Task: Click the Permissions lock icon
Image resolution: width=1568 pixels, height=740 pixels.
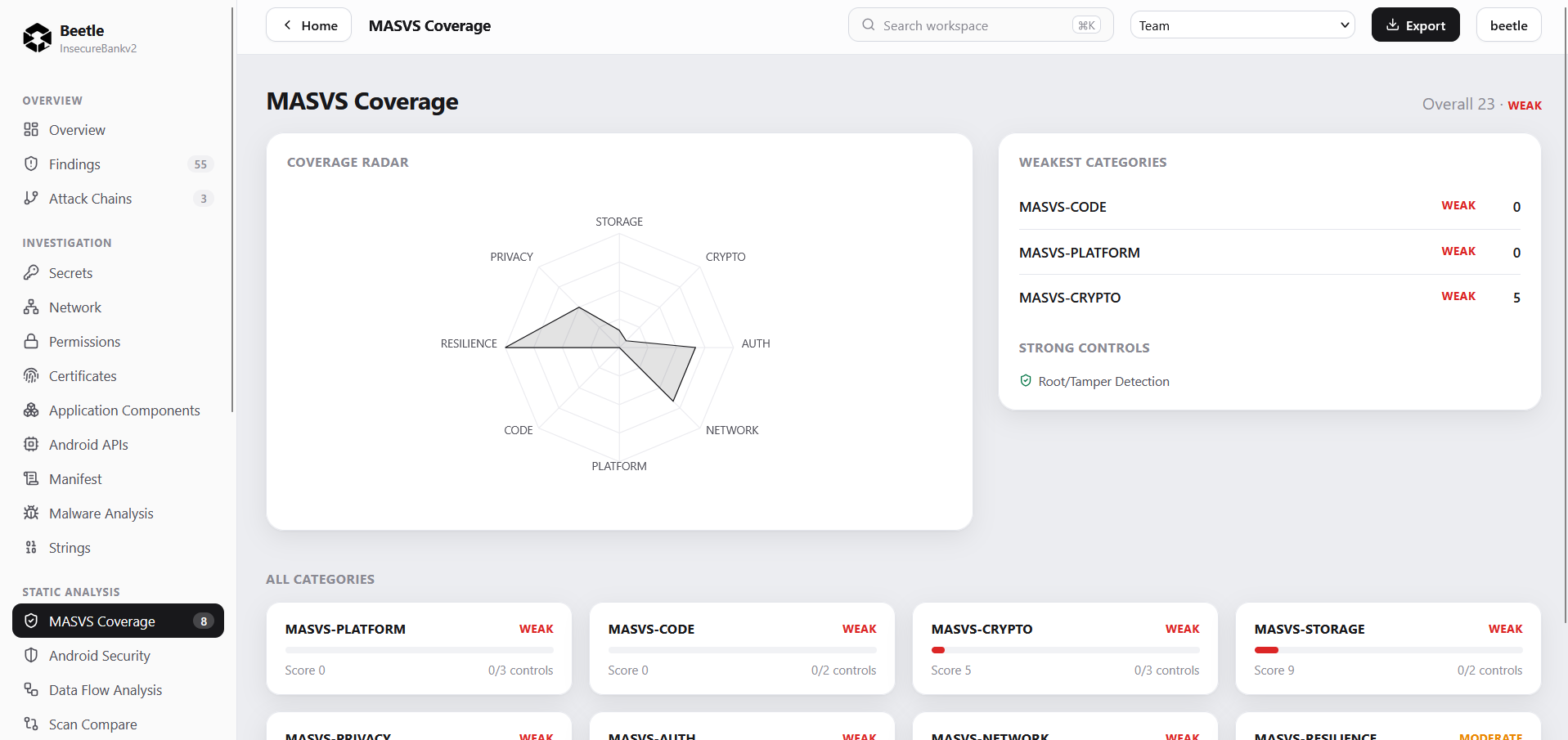Action: pos(31,341)
